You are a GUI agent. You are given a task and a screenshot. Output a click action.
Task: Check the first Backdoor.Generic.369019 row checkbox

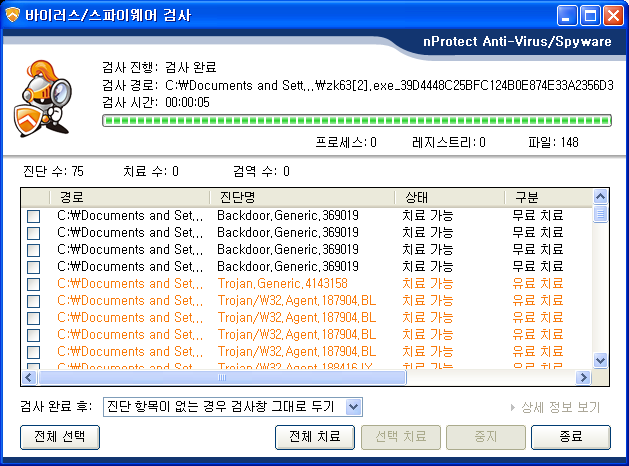tap(34, 216)
